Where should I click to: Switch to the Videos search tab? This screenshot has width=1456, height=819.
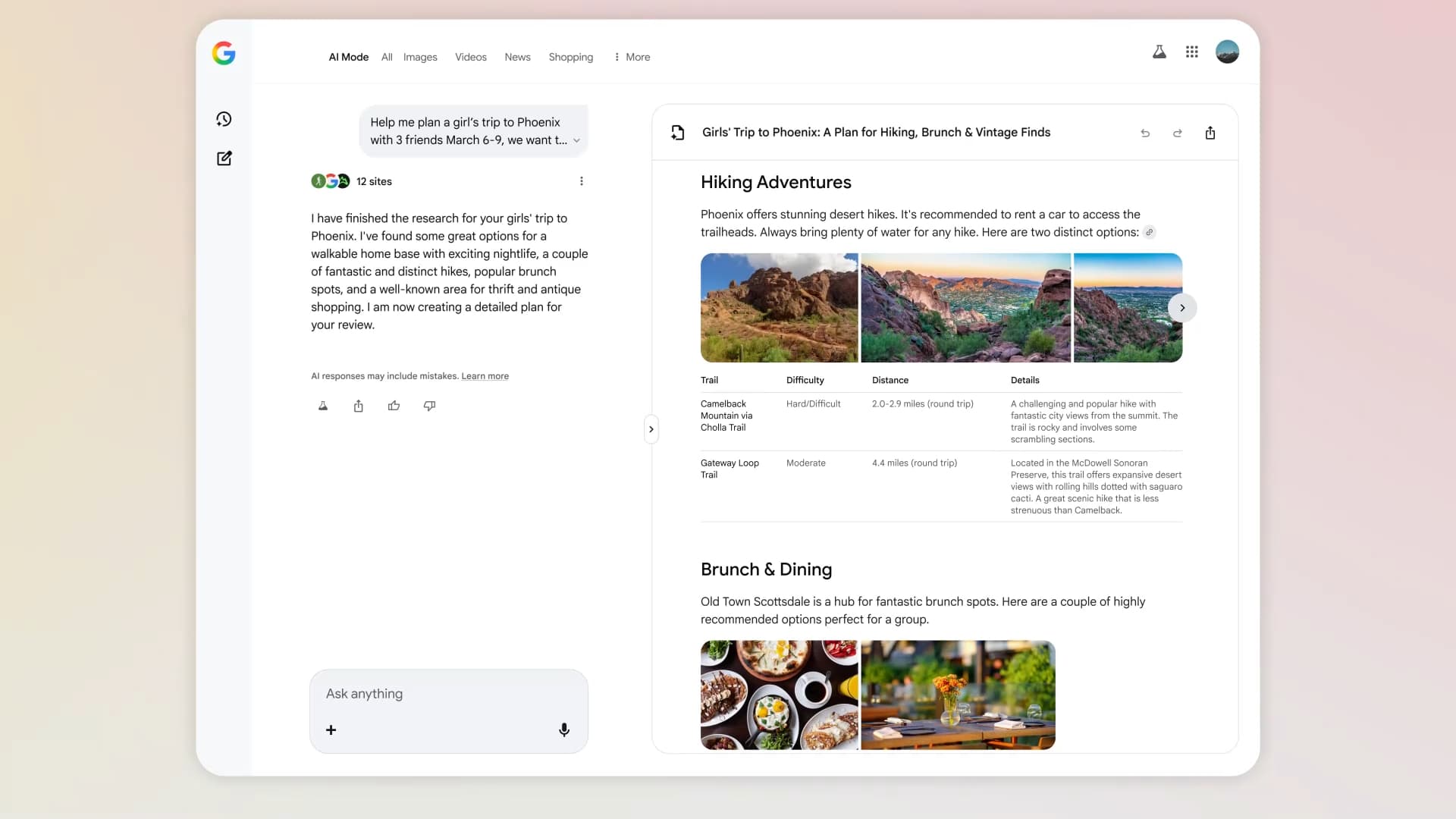tap(470, 57)
